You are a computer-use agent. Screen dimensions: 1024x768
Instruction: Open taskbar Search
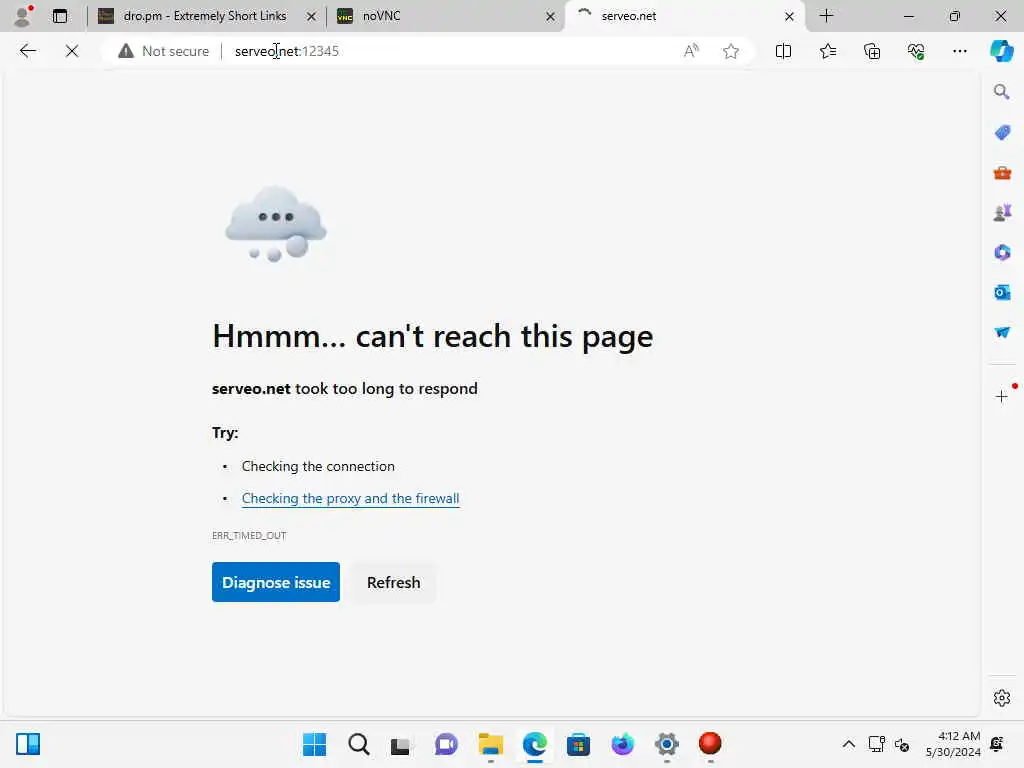click(359, 744)
